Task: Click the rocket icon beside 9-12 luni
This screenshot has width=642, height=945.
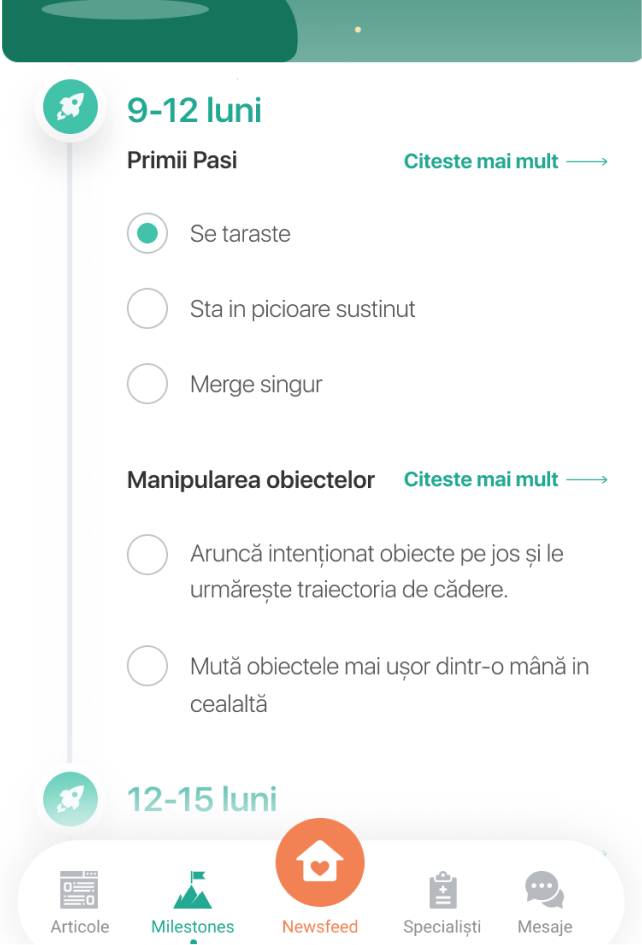Action: (x=71, y=107)
